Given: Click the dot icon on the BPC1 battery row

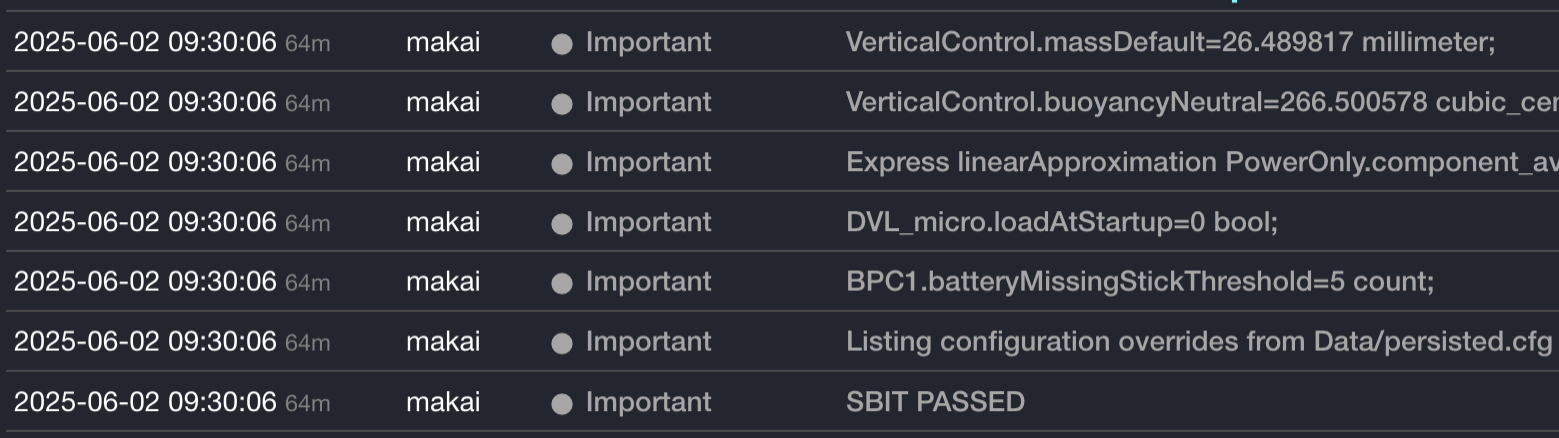Looking at the screenshot, I should click(562, 283).
